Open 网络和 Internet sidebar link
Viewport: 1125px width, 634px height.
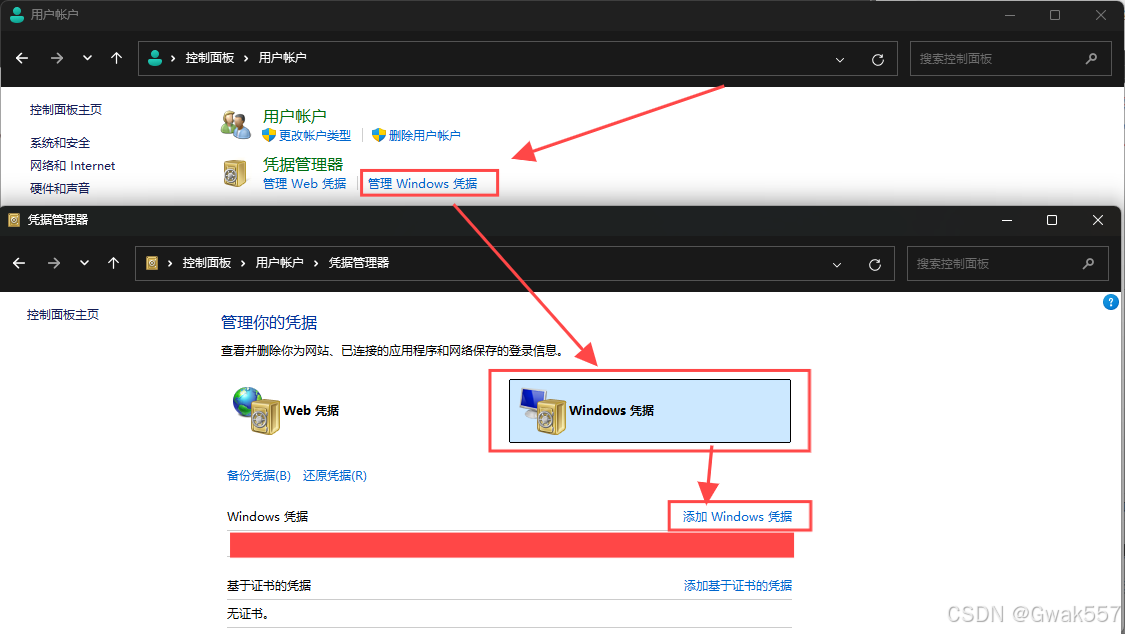72,166
